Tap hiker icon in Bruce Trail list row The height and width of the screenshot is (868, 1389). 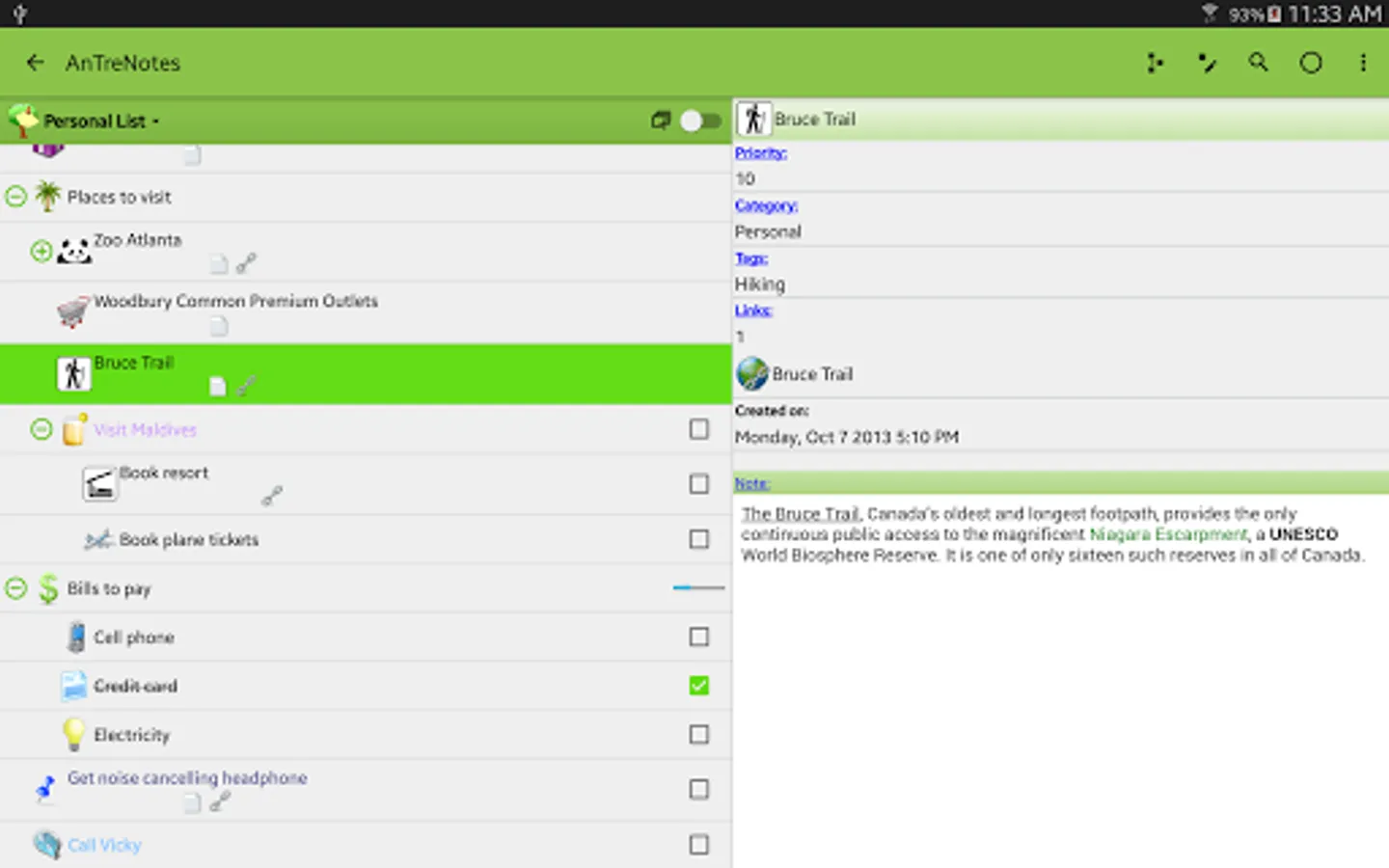pos(73,373)
